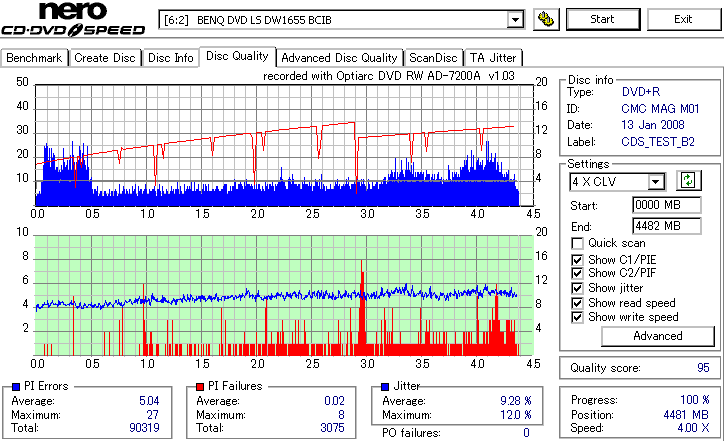Image resolution: width=724 pixels, height=441 pixels.
Task: Click the PI Errors average 5.04
Action: [149, 401]
